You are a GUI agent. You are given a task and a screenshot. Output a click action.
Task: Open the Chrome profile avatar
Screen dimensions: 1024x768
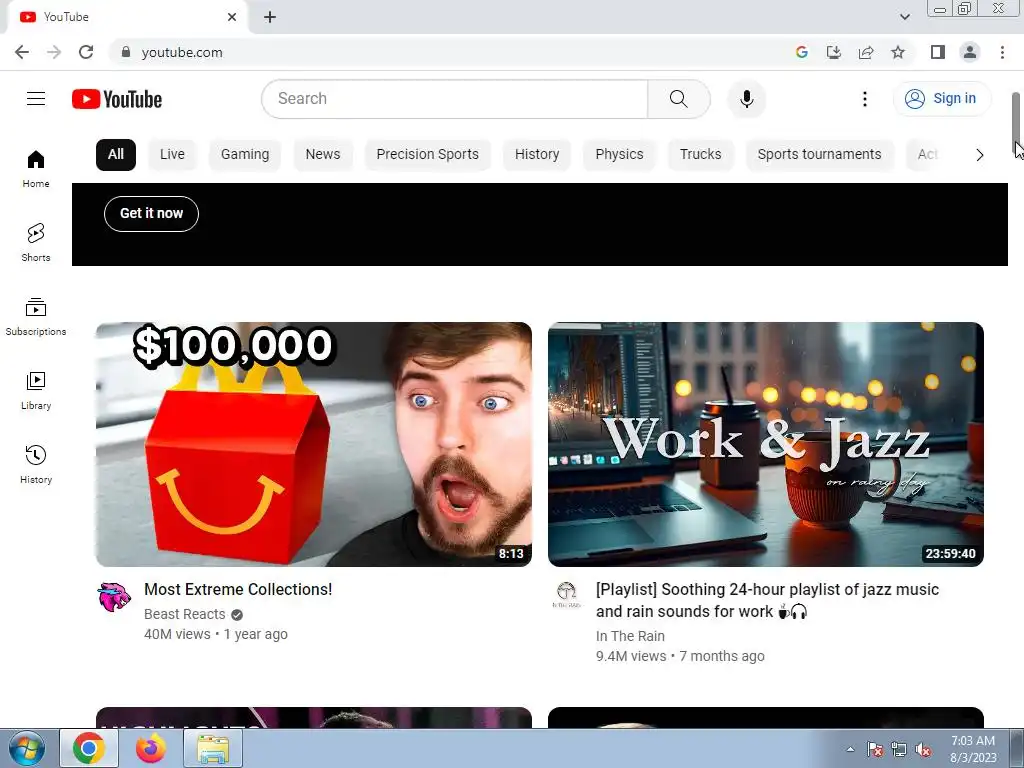click(x=970, y=52)
